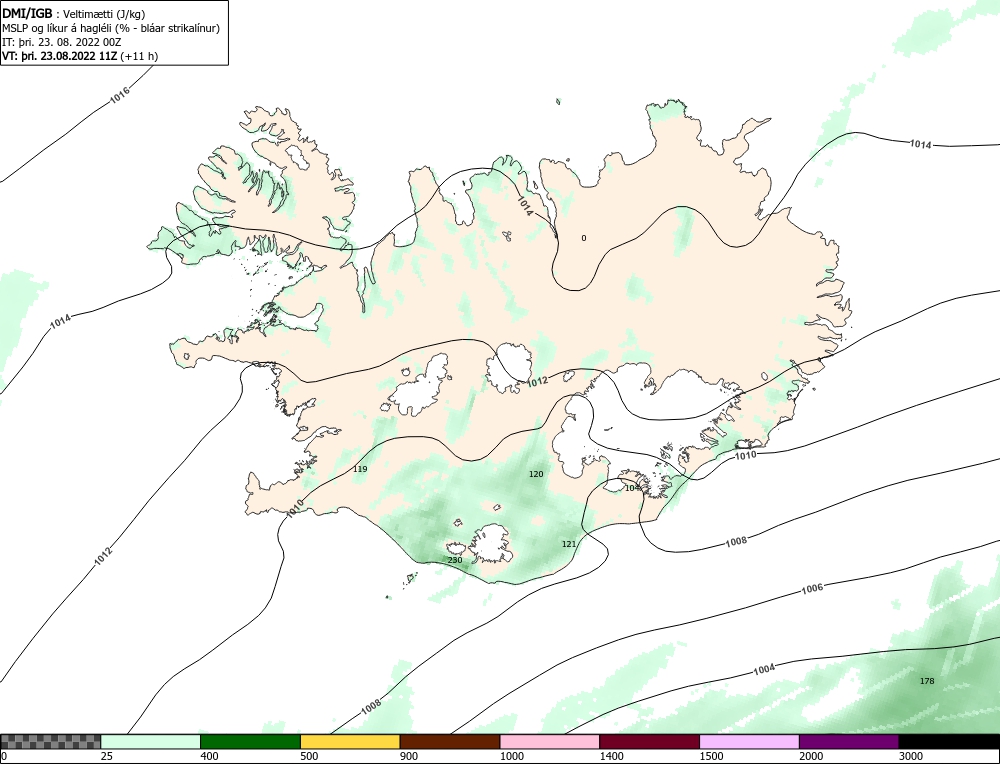1000x764 pixels.
Task: Click the color scale tick label 3000
Action: coord(911,756)
